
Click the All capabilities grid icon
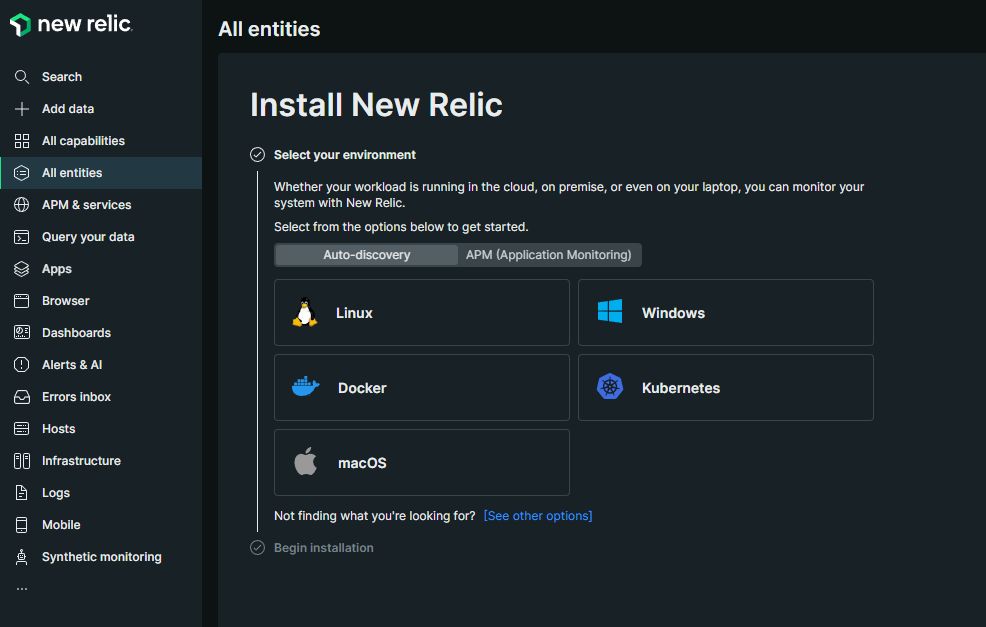coord(21,141)
